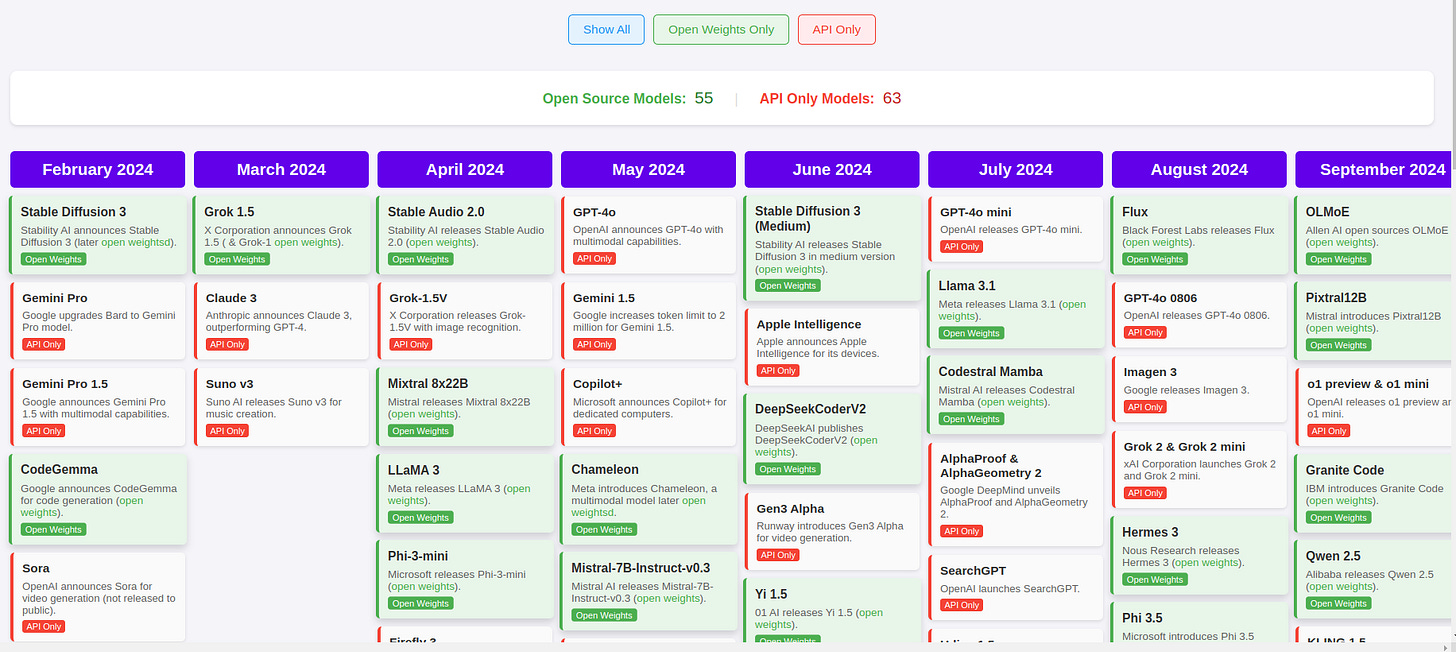Open the Claude 3 card title
Screen dimensions: 1456x652
tap(231, 298)
